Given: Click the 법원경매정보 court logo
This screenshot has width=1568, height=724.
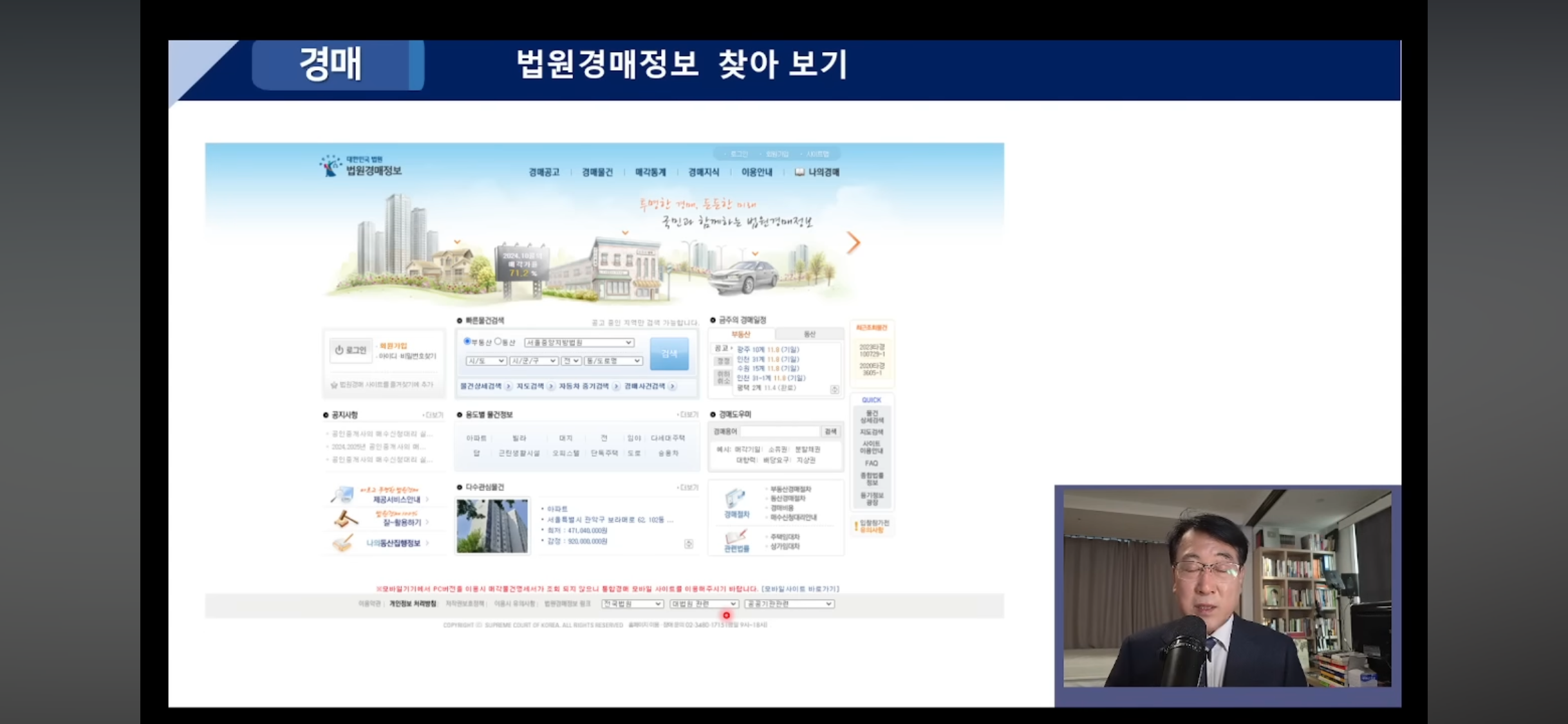Looking at the screenshot, I should pos(360,166).
